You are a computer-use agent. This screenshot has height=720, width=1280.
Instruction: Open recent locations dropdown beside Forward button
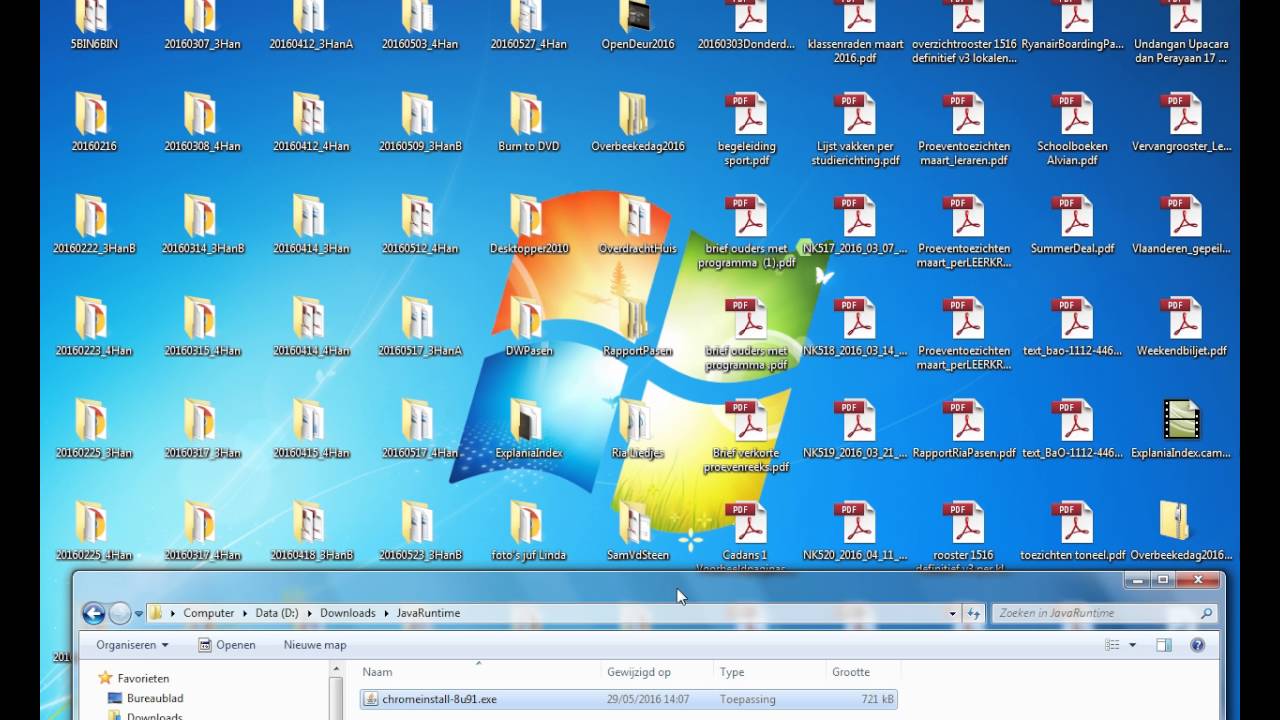pos(138,614)
